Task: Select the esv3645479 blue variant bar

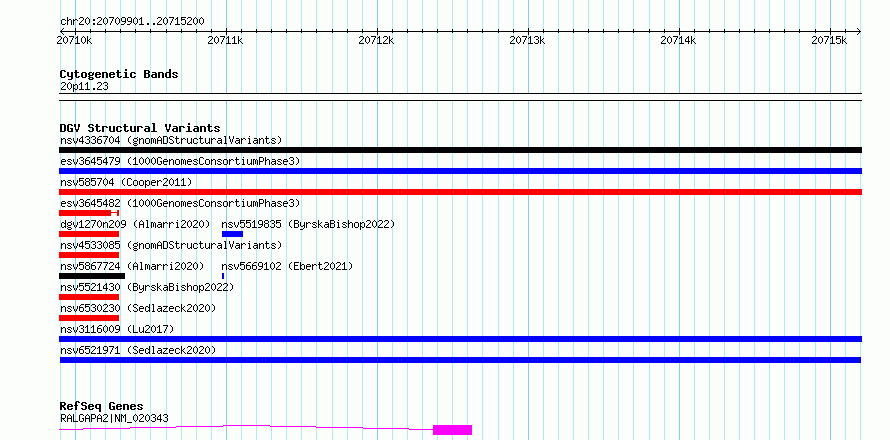Action: tap(460, 171)
